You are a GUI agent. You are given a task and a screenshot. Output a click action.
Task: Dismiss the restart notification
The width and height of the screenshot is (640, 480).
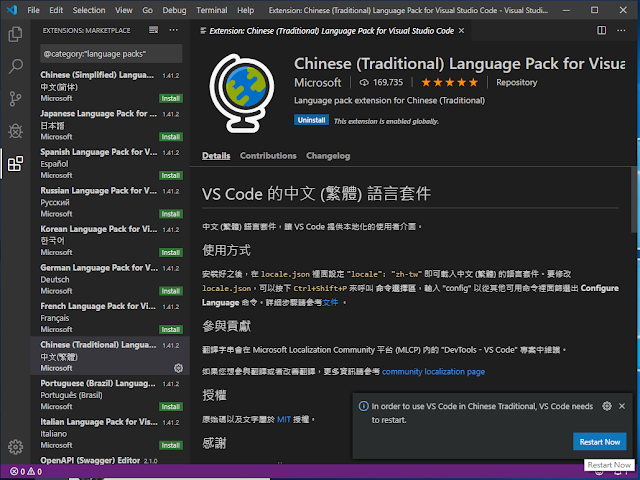point(622,406)
